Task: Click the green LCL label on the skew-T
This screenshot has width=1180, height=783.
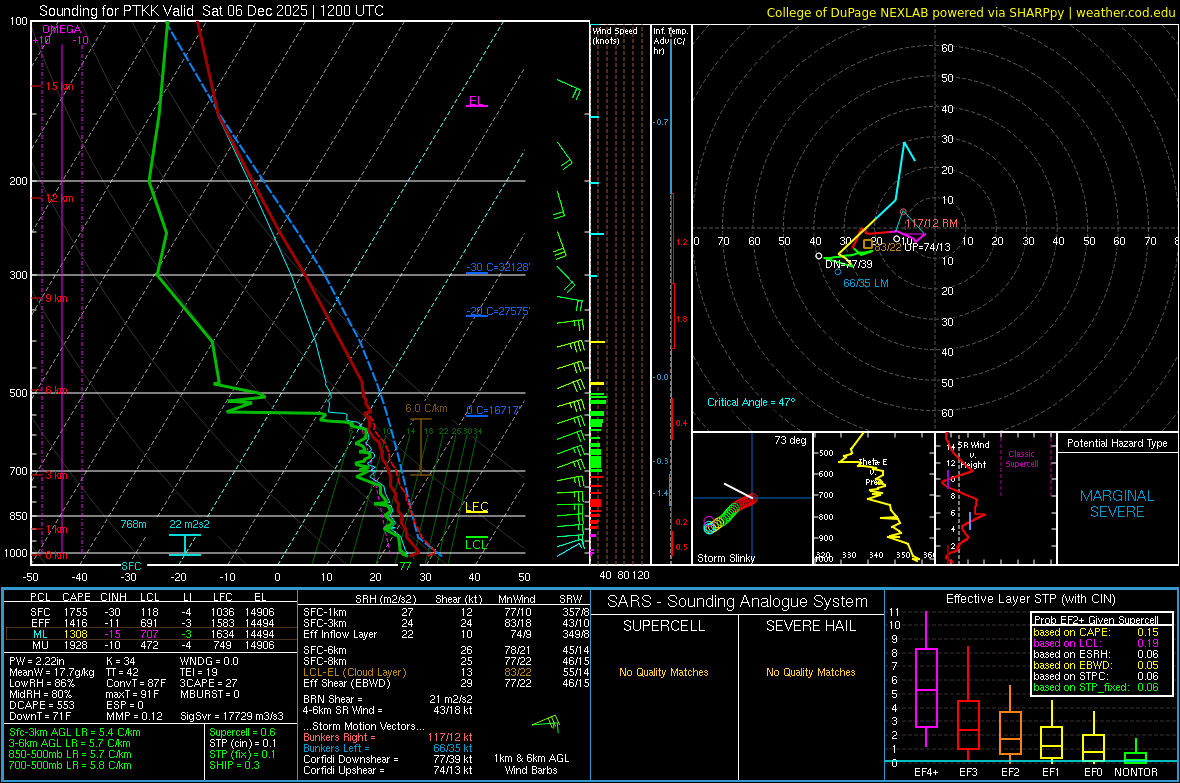Action: click(x=476, y=544)
